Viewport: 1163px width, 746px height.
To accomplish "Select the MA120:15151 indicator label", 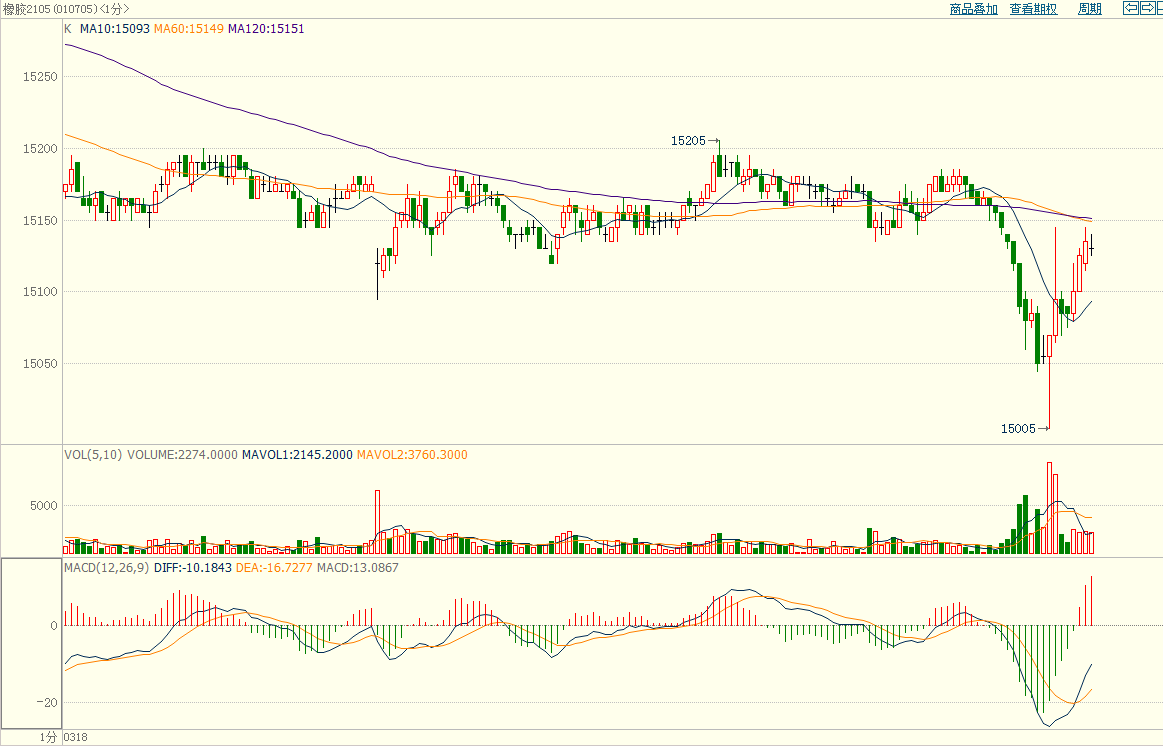I will point(266,29).
